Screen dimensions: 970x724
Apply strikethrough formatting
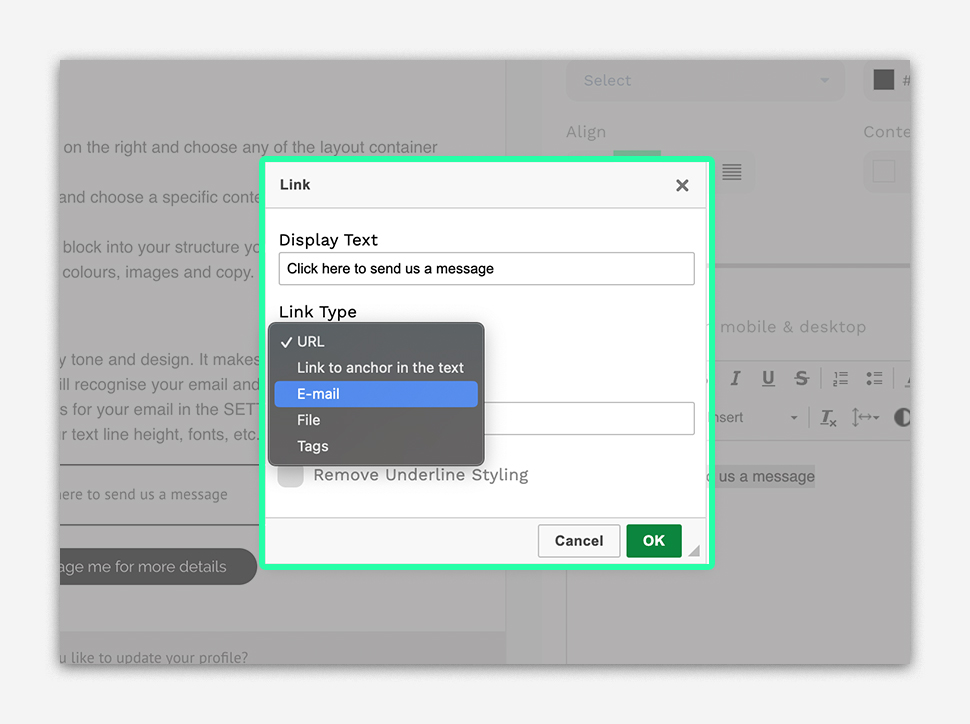802,379
